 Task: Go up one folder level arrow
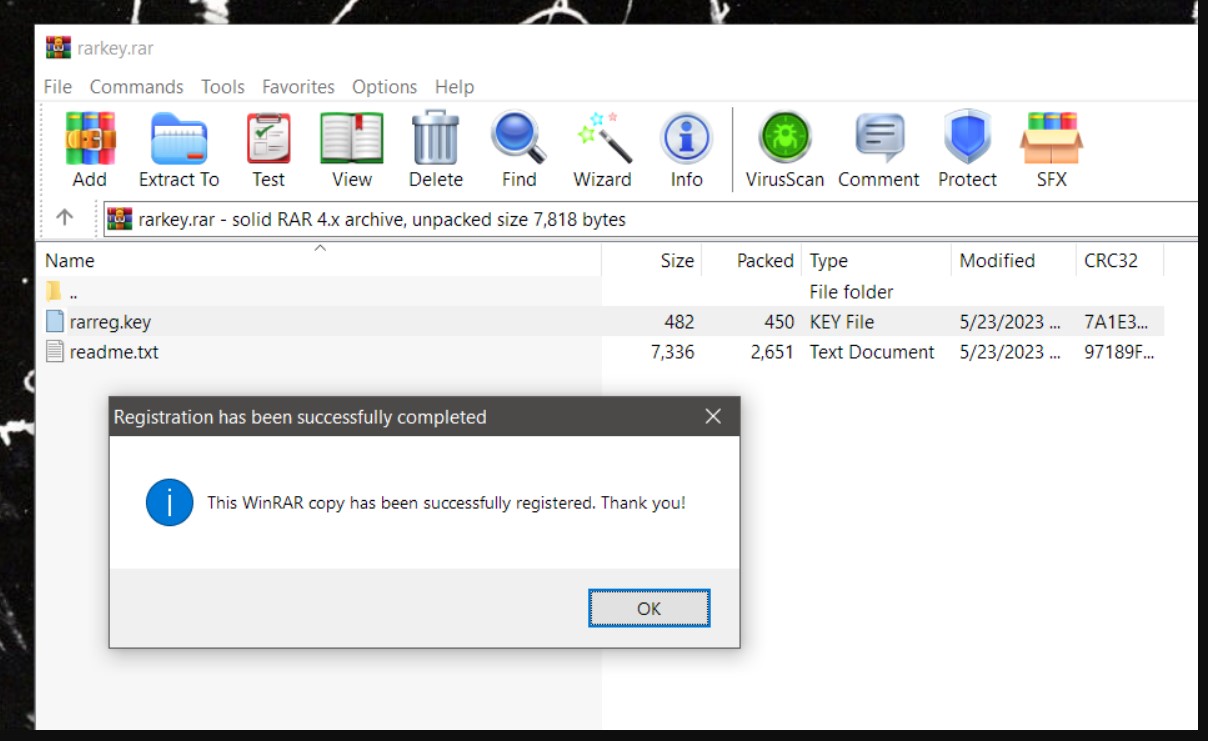click(65, 218)
